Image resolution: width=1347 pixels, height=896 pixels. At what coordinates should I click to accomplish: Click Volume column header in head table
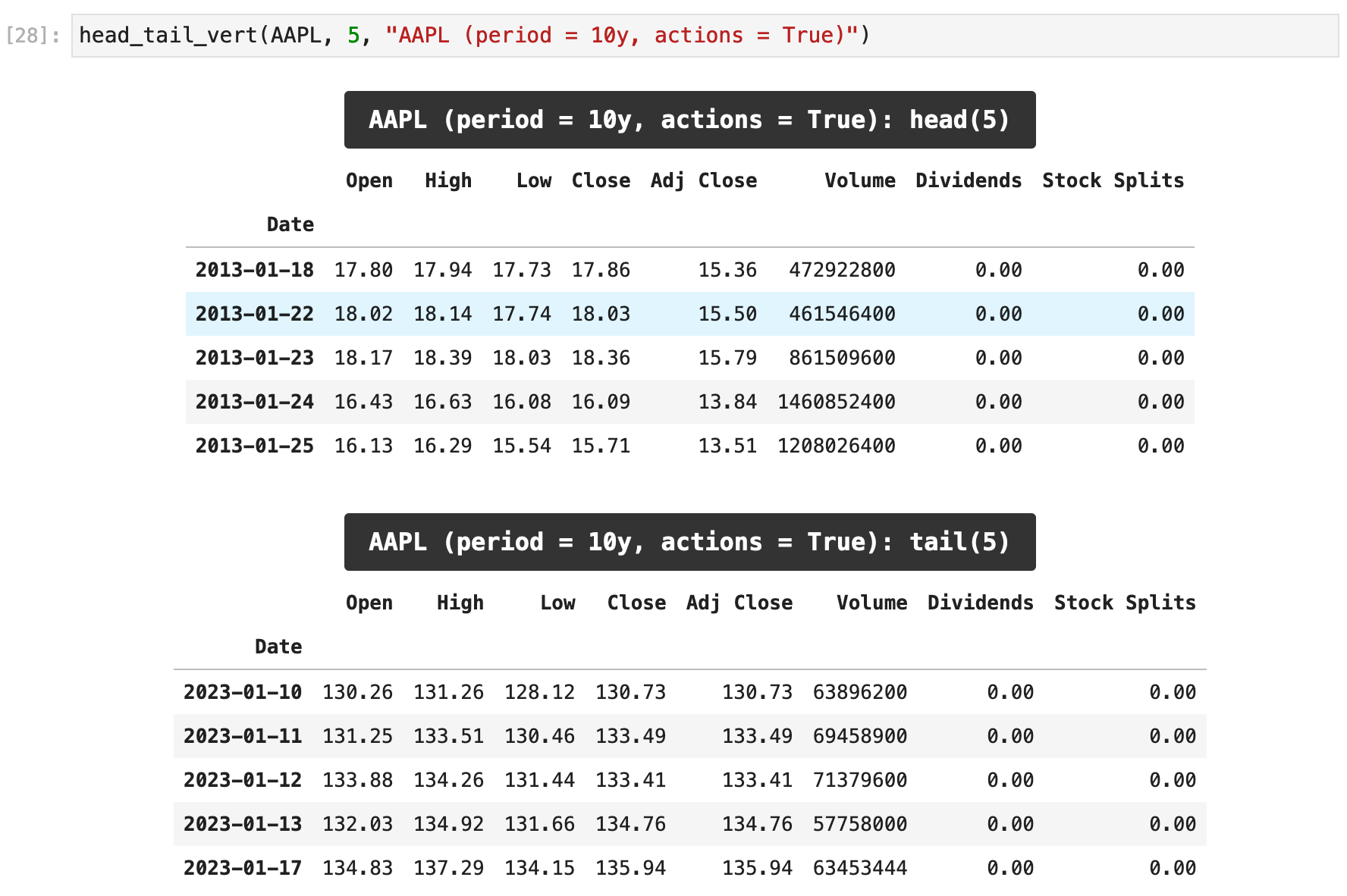pyautogui.click(x=860, y=180)
